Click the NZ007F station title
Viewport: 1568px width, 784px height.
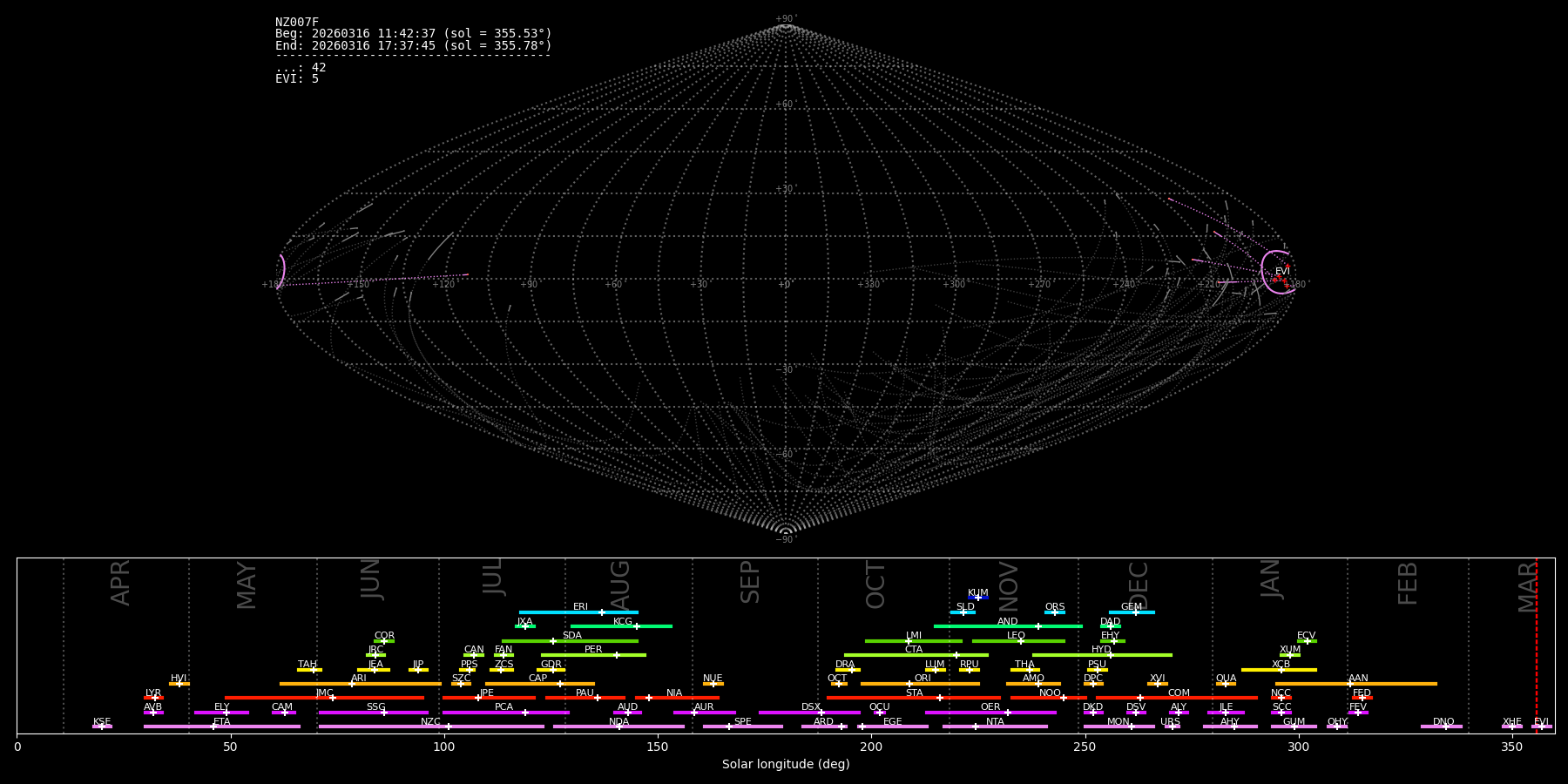297,23
